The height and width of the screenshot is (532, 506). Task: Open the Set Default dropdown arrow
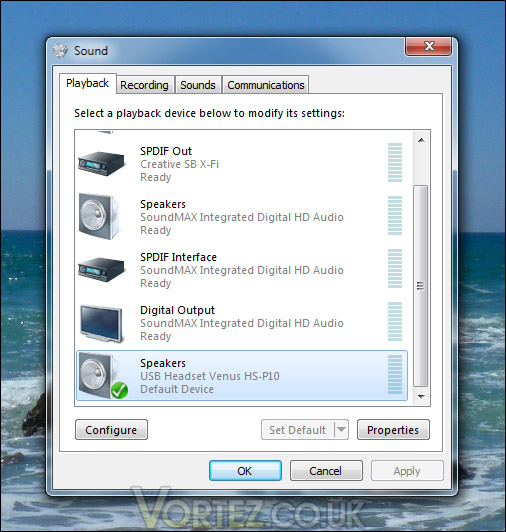(x=342, y=430)
